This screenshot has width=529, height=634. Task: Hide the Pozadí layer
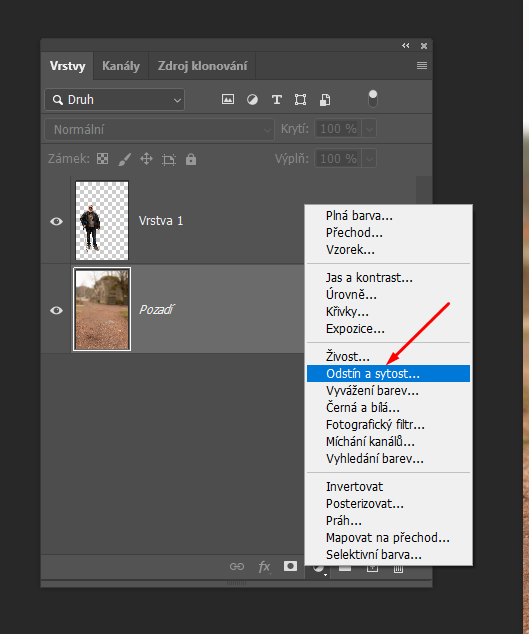click(56, 310)
